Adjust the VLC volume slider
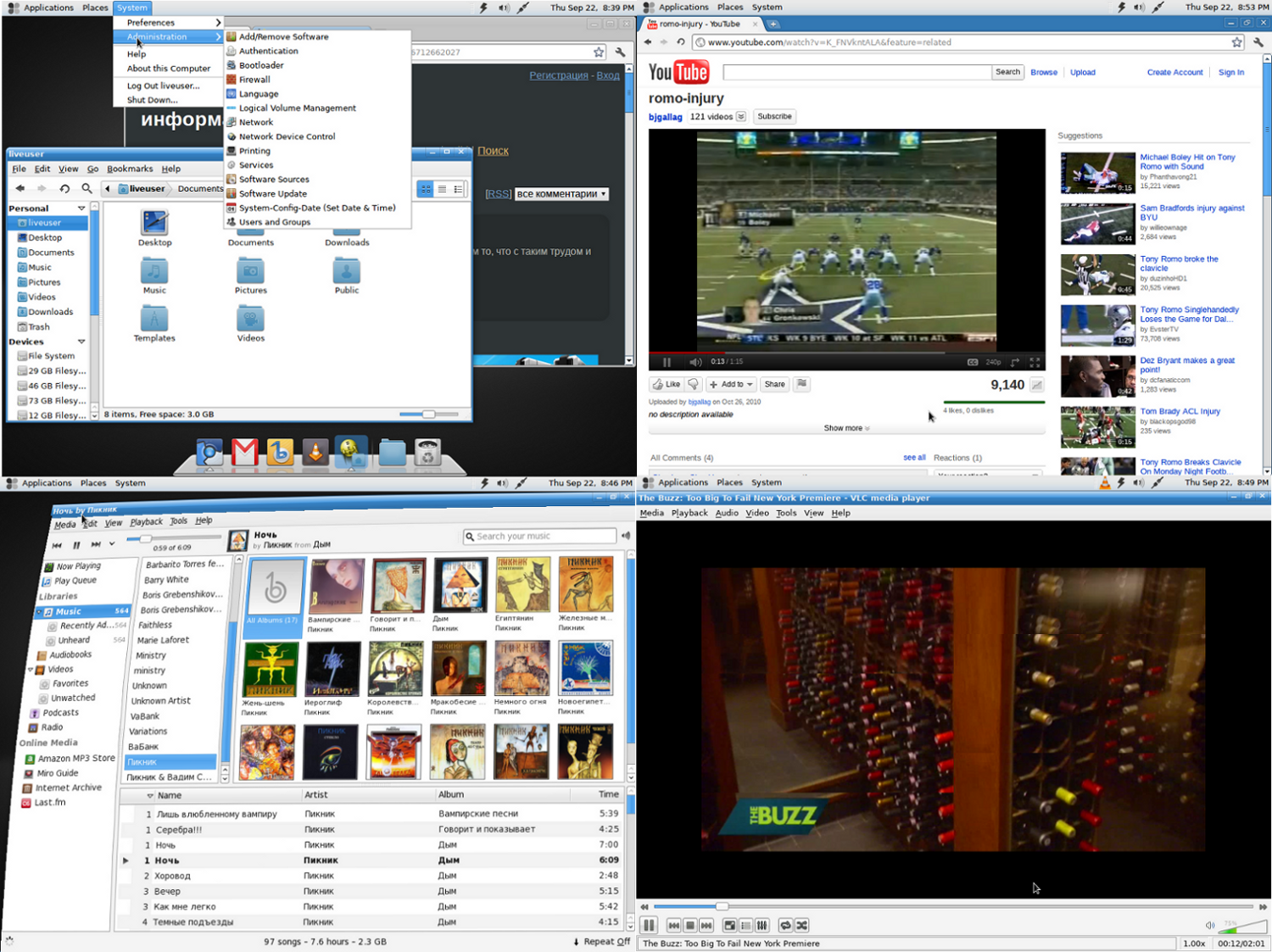1272x952 pixels. (1242, 926)
